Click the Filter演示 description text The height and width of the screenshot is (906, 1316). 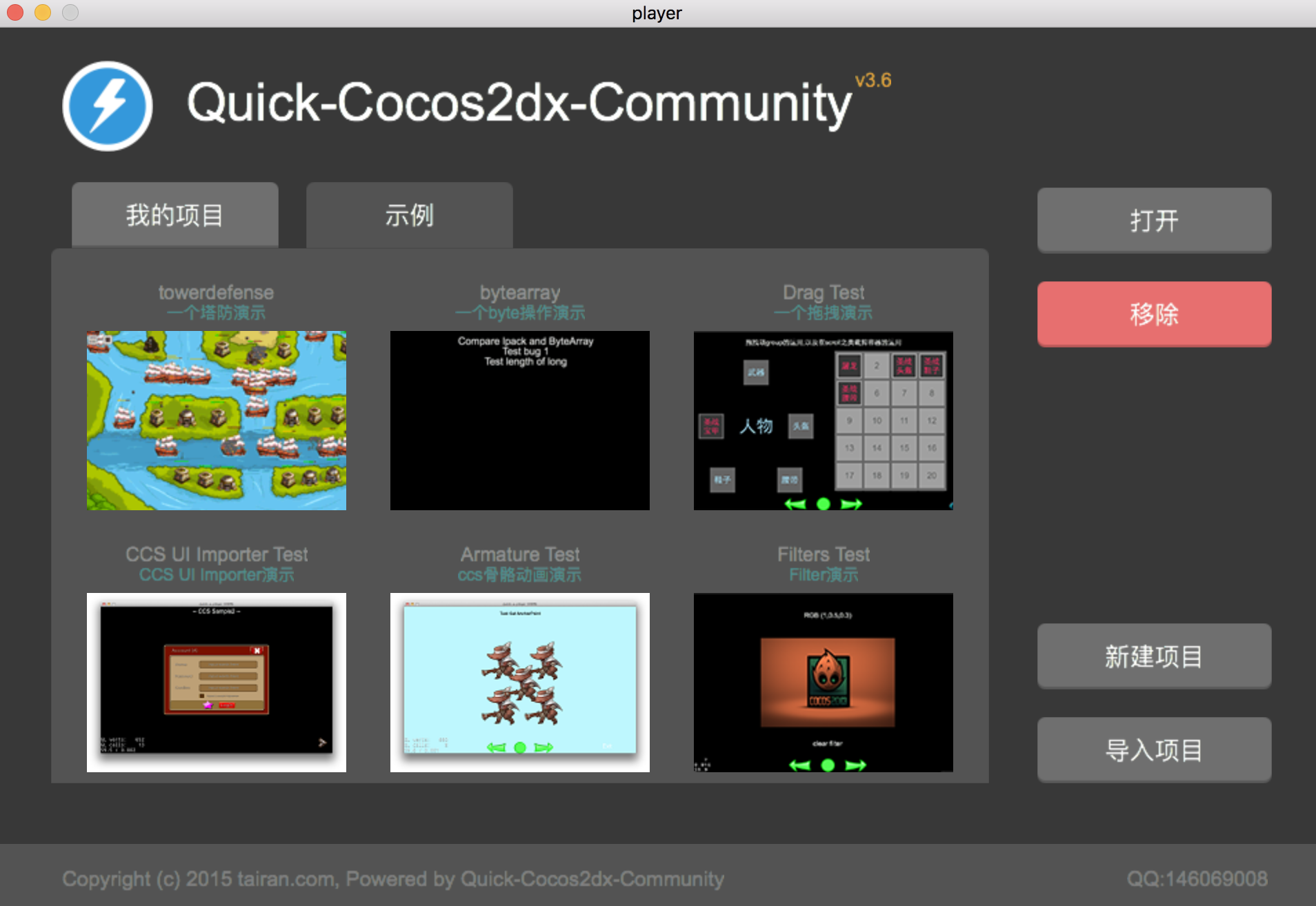click(824, 574)
